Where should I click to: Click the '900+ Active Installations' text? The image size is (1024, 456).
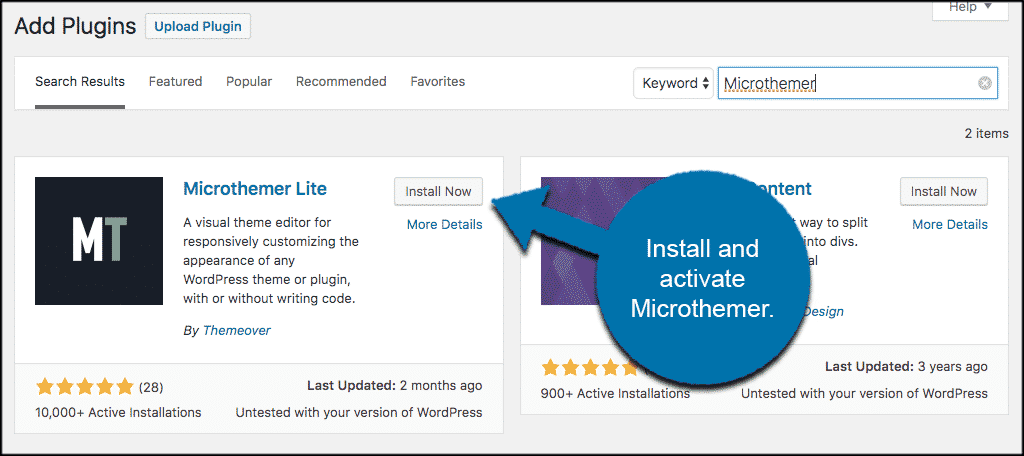[615, 394]
